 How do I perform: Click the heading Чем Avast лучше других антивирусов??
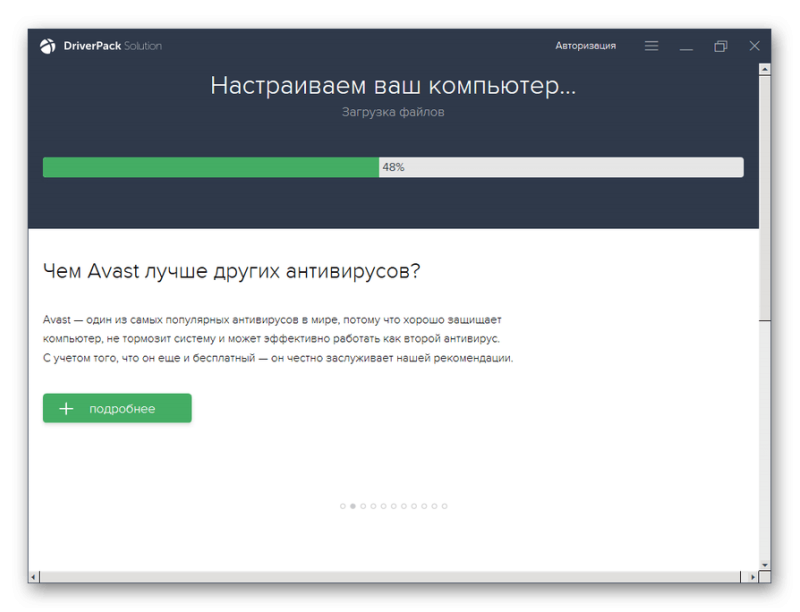(232, 271)
